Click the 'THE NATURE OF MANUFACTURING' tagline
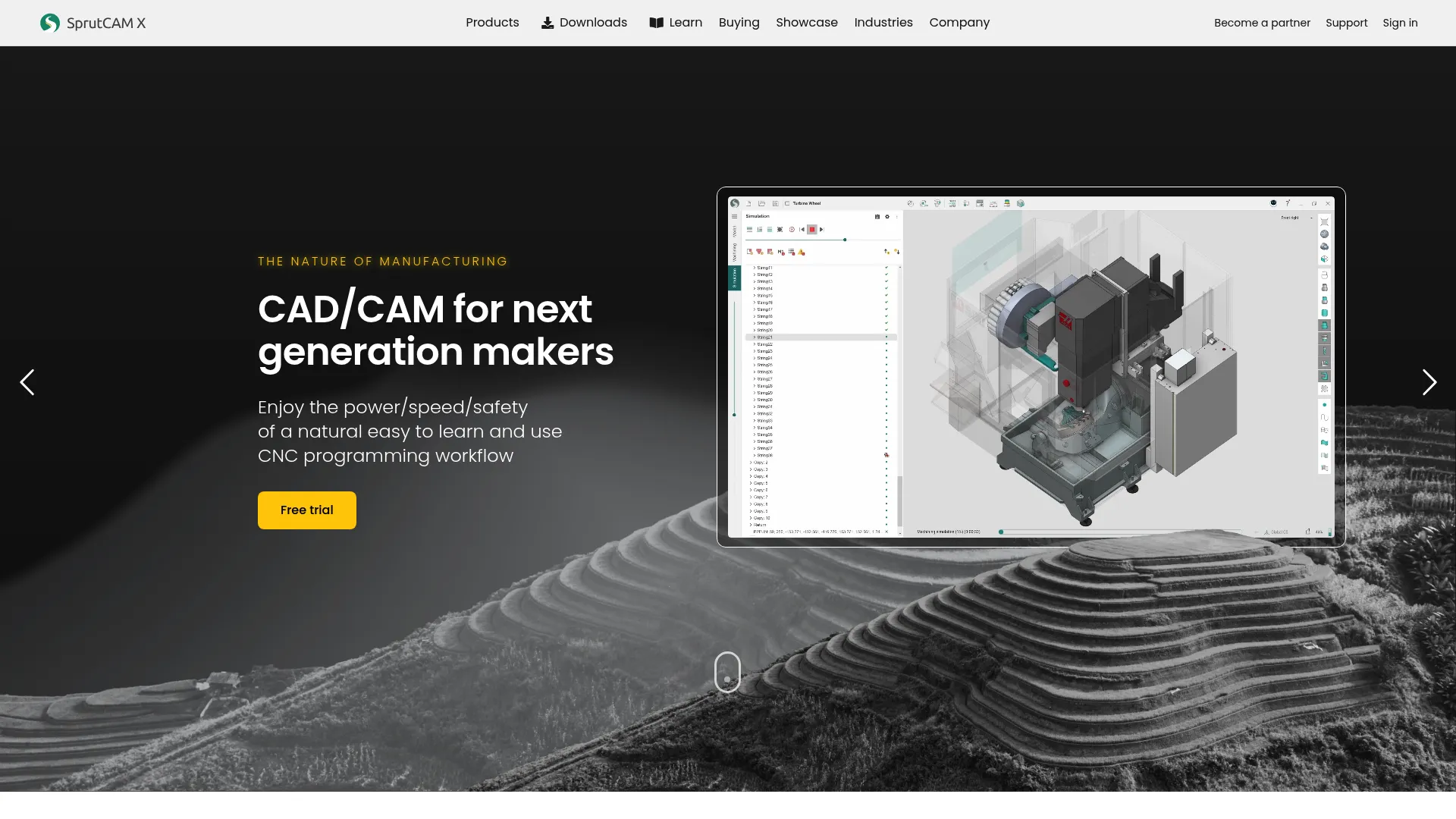The width and height of the screenshot is (1456, 819). pos(383,262)
